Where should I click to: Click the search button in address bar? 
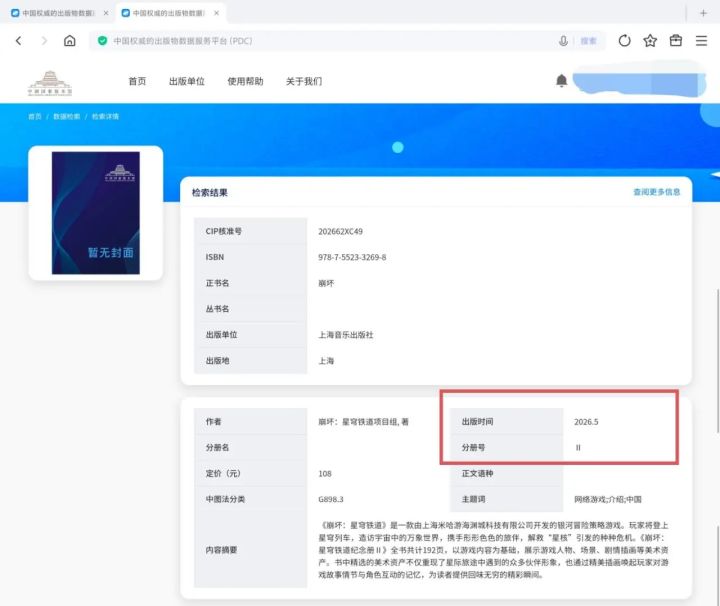(x=588, y=41)
